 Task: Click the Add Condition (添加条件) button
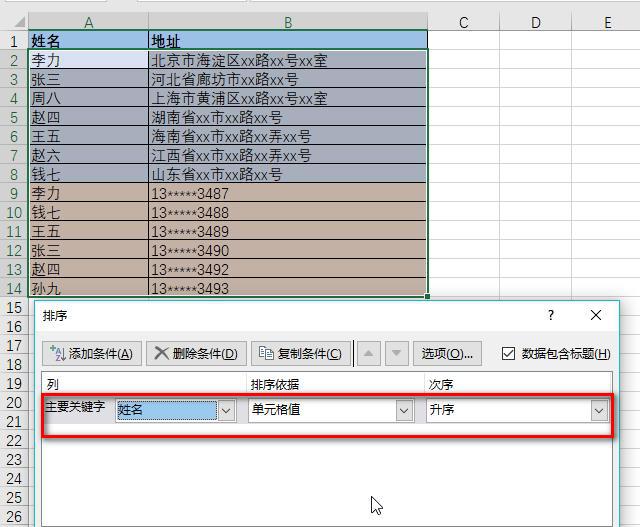[x=92, y=354]
